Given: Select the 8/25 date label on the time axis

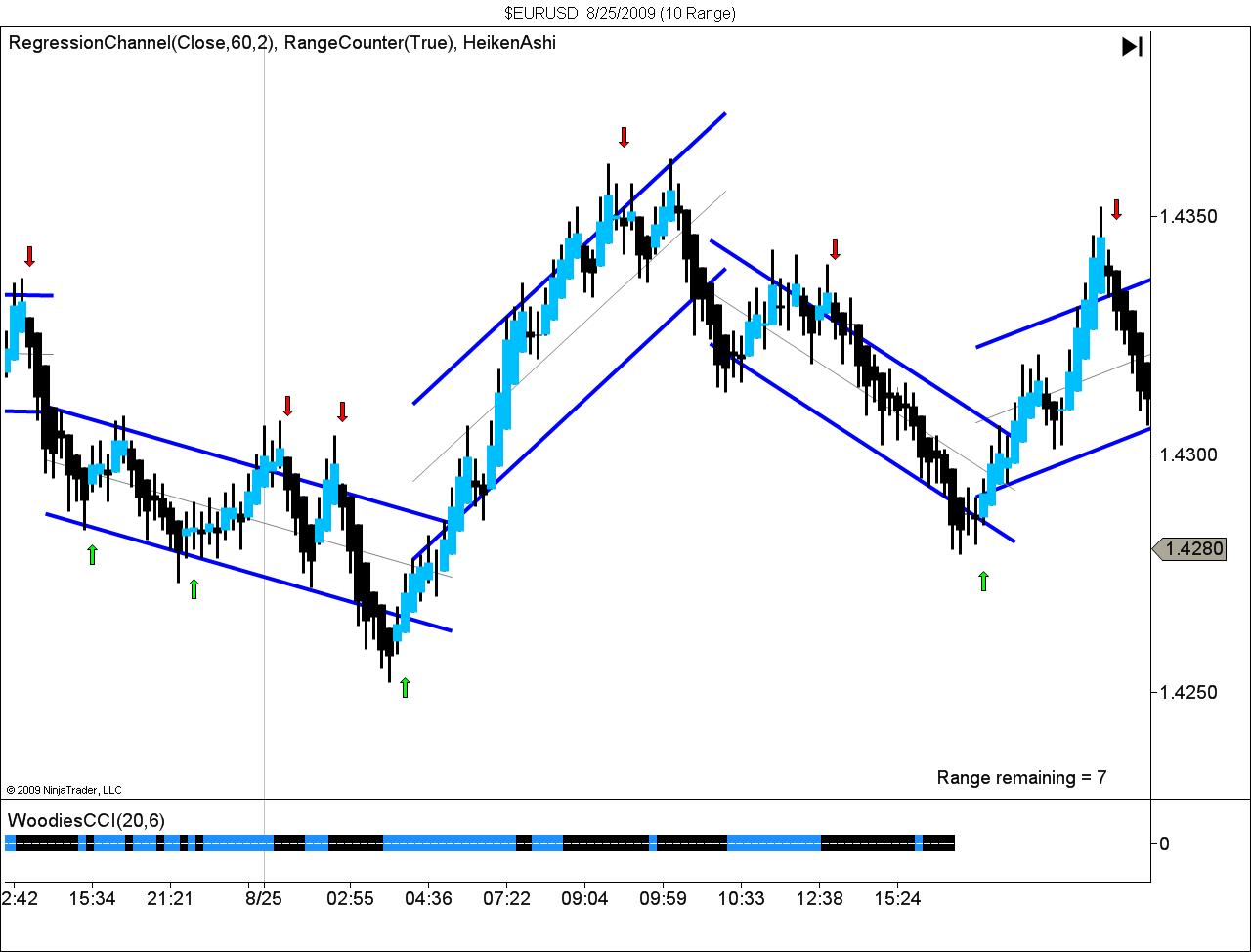Looking at the screenshot, I should (x=262, y=897).
